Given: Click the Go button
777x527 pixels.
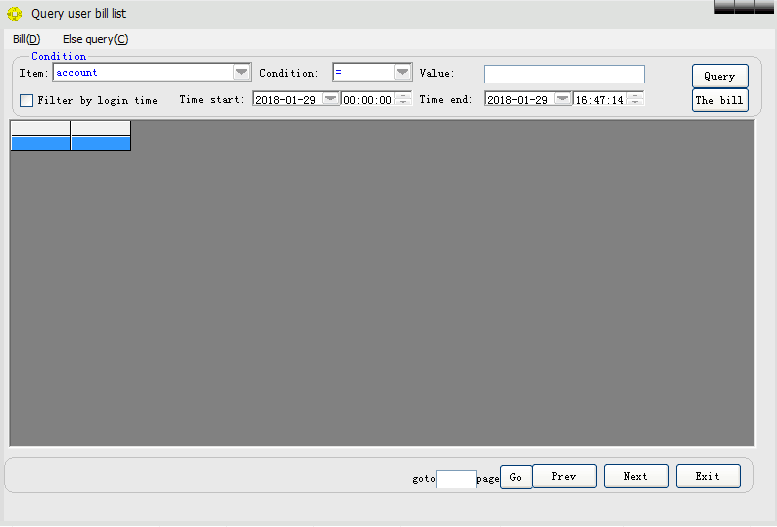Looking at the screenshot, I should pos(516,477).
